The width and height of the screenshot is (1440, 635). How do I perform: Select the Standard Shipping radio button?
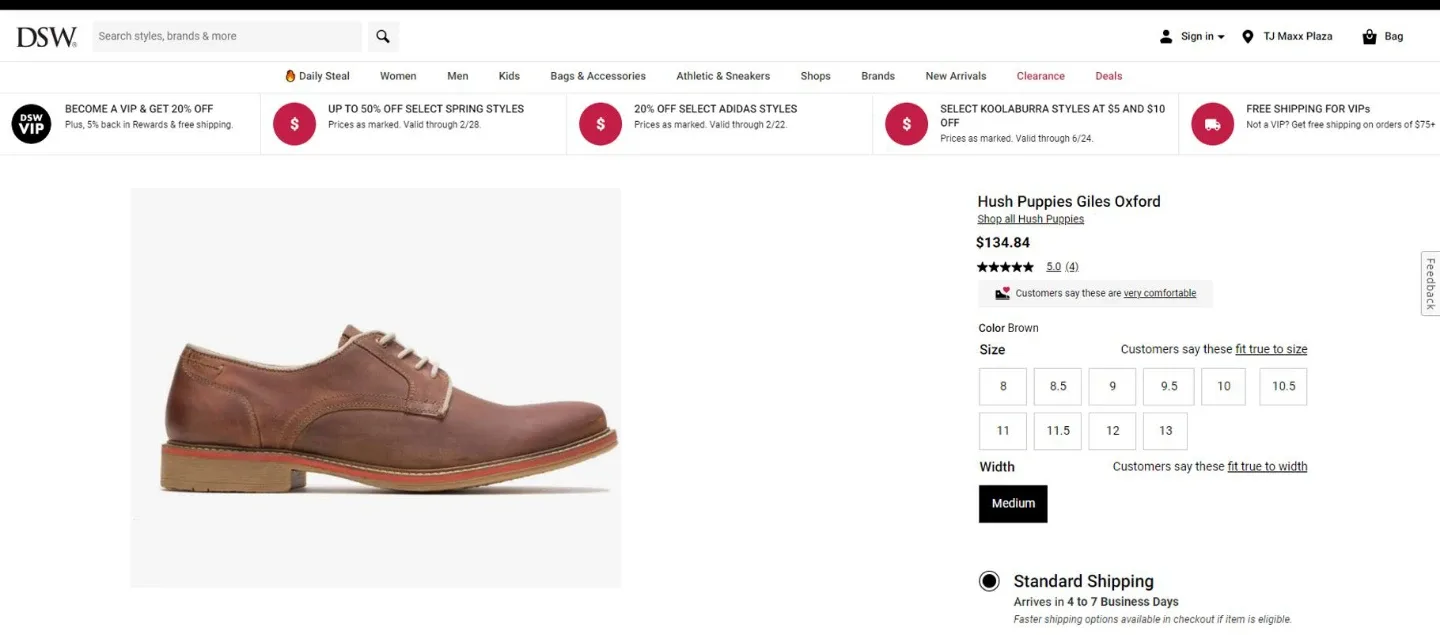click(x=989, y=581)
